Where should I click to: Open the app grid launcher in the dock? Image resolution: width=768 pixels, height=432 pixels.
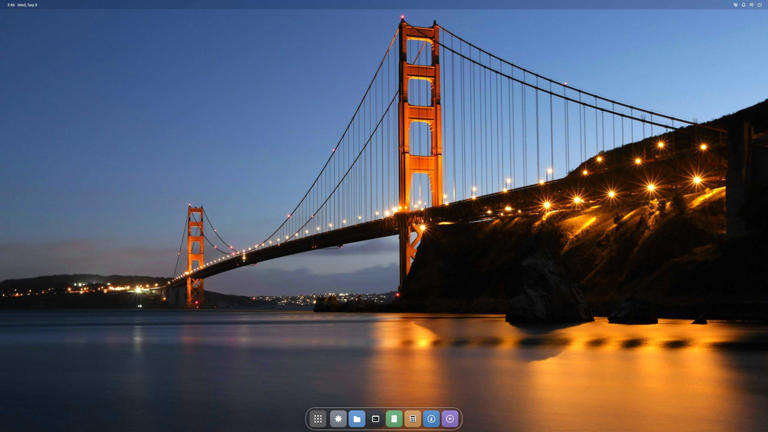tap(318, 419)
